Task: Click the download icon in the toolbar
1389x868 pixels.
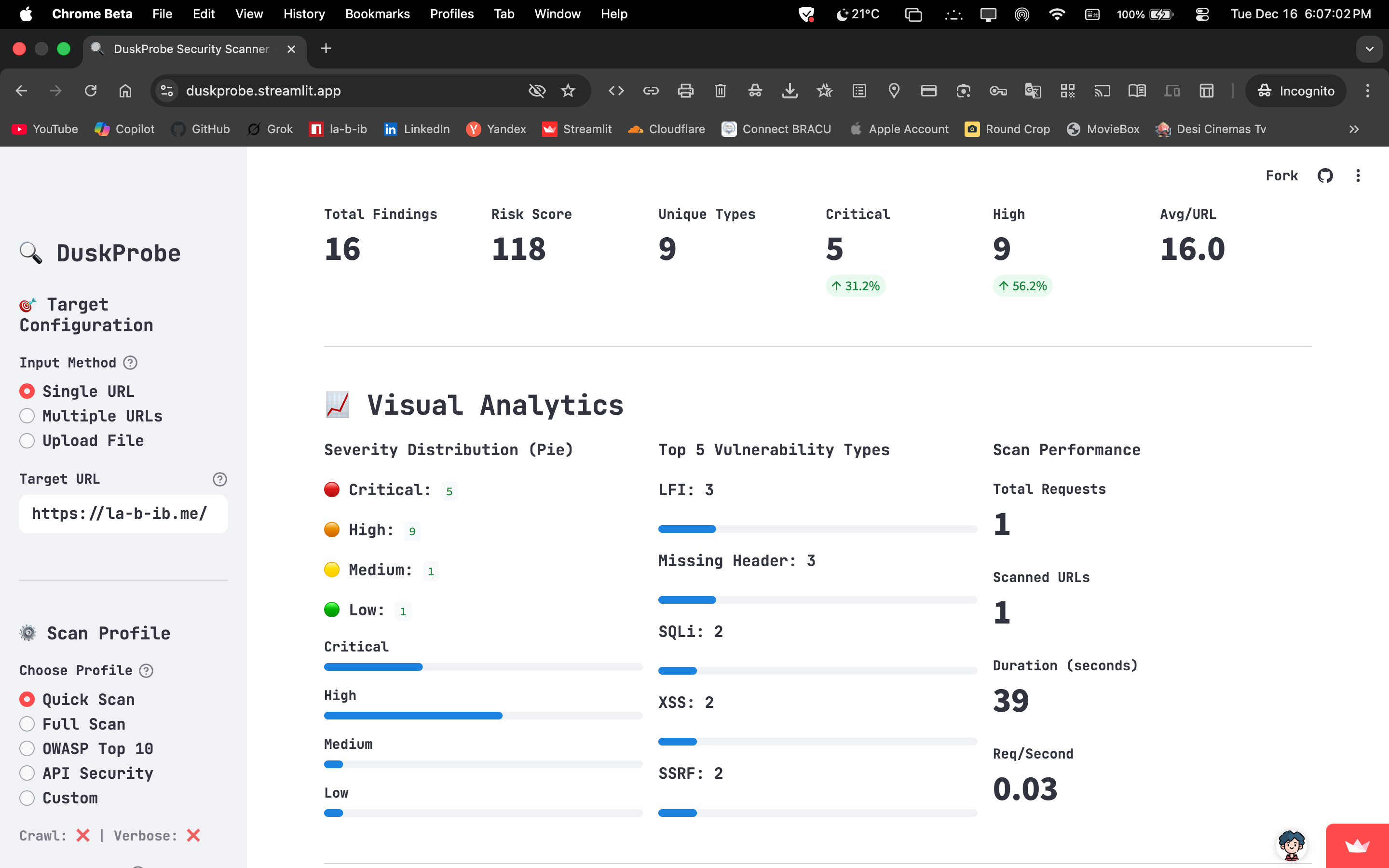Action: click(790, 91)
